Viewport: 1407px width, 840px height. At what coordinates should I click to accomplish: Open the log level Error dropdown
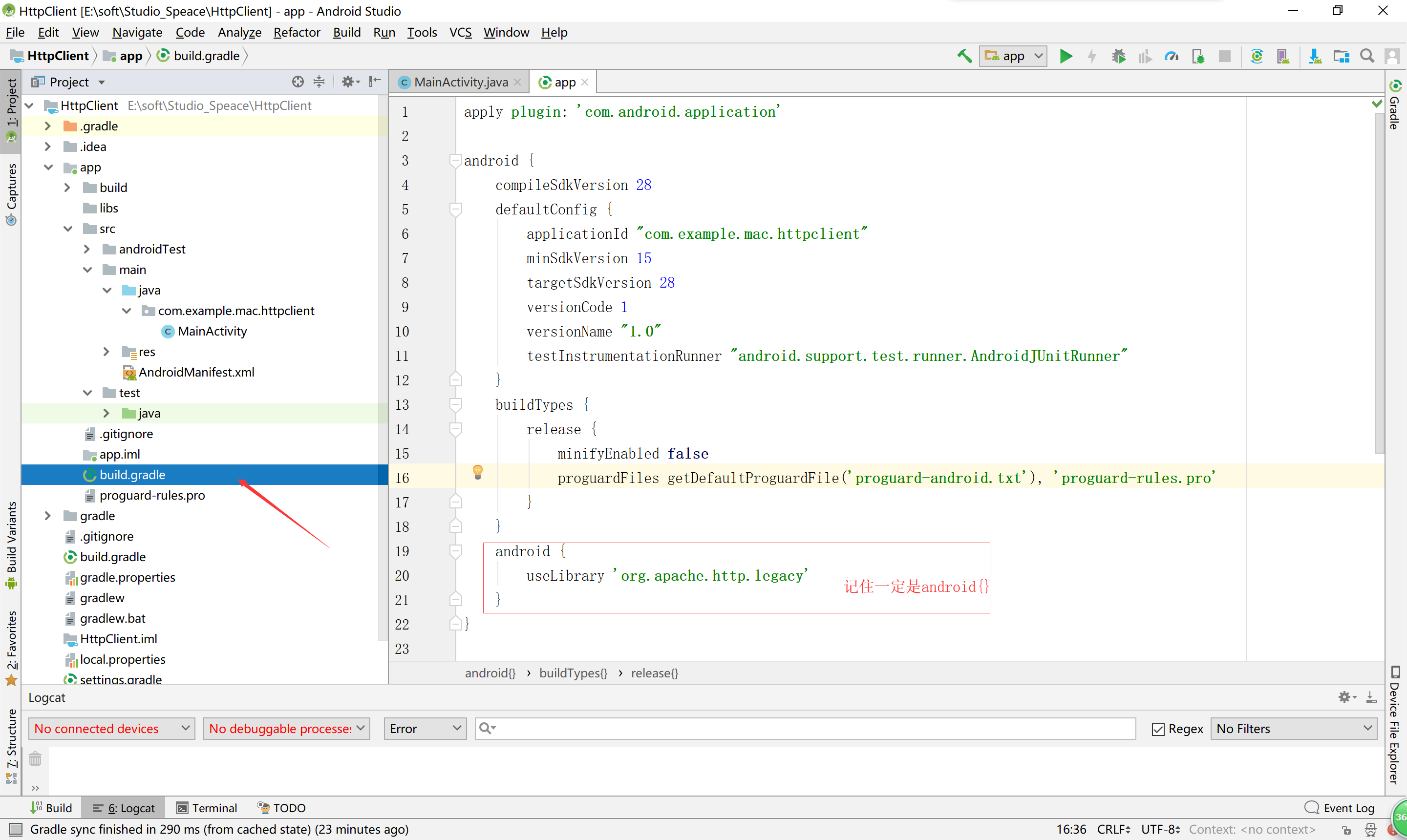coord(425,729)
